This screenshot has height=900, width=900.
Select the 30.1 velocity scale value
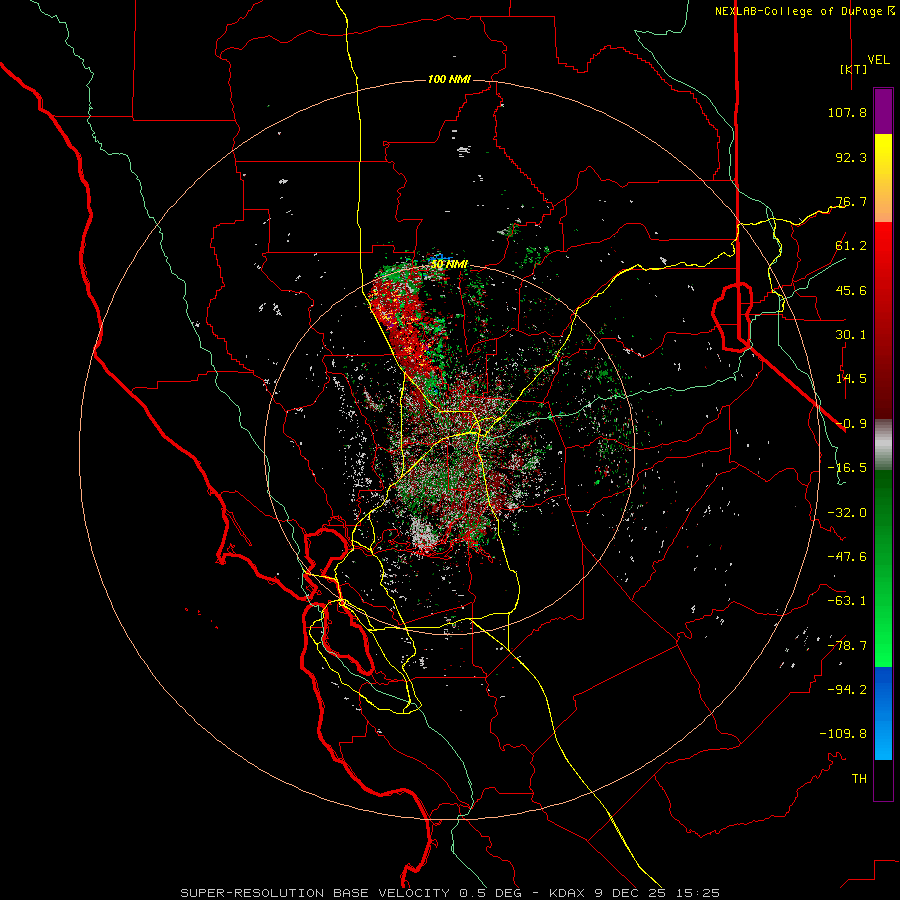(x=851, y=335)
